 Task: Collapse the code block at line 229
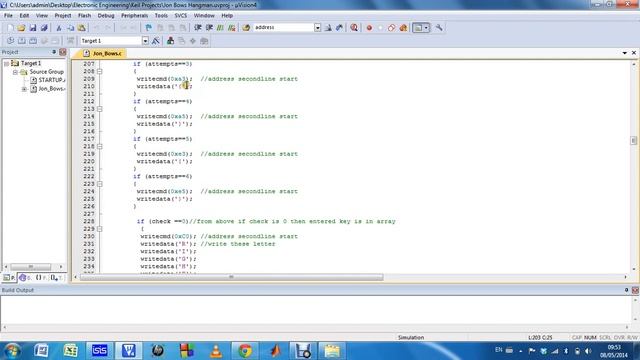coord(100,229)
